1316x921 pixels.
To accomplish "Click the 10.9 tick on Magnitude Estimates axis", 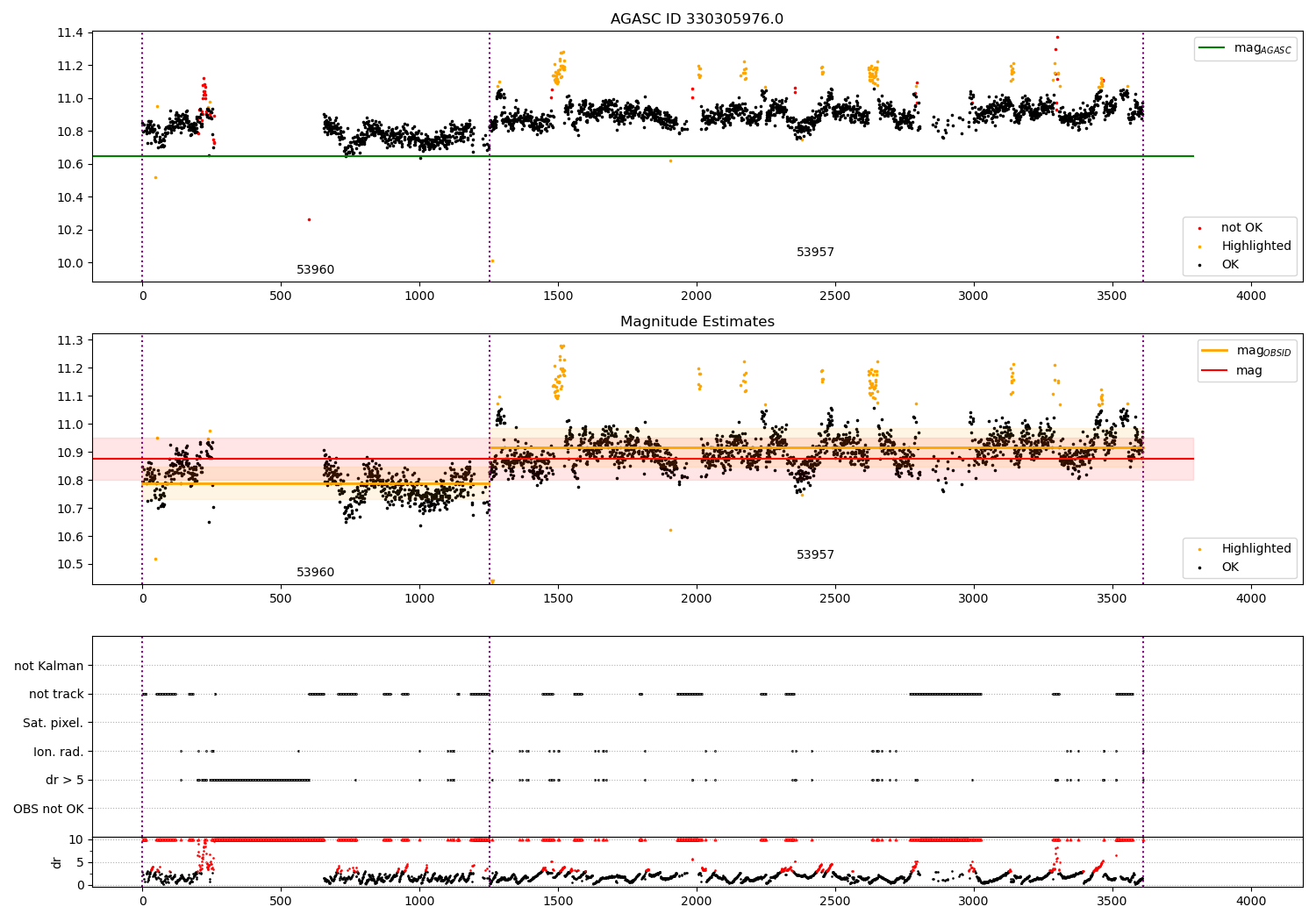I will coord(69,453).
